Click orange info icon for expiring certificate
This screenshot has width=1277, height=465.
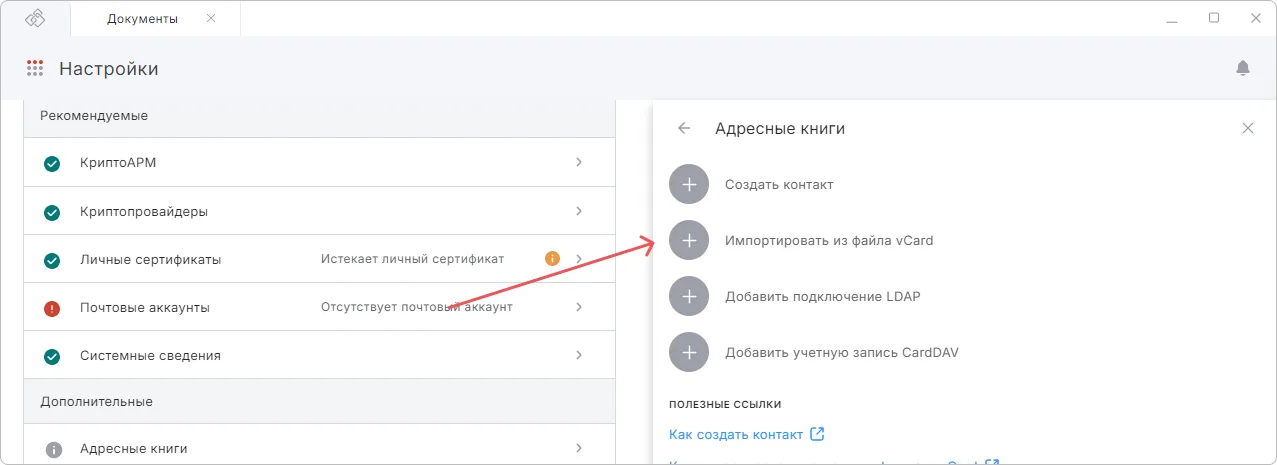[552, 259]
